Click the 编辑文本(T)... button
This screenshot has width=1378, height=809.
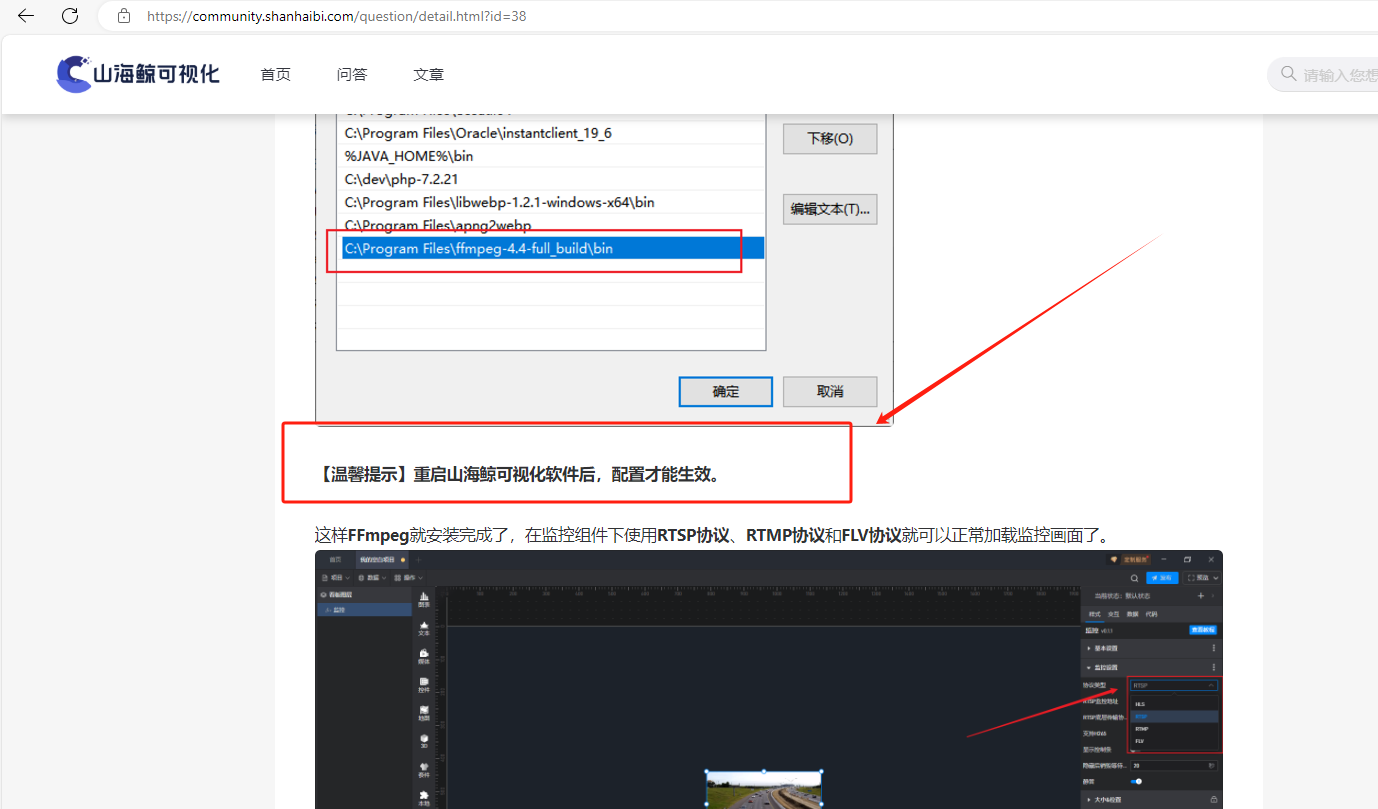(x=830, y=209)
